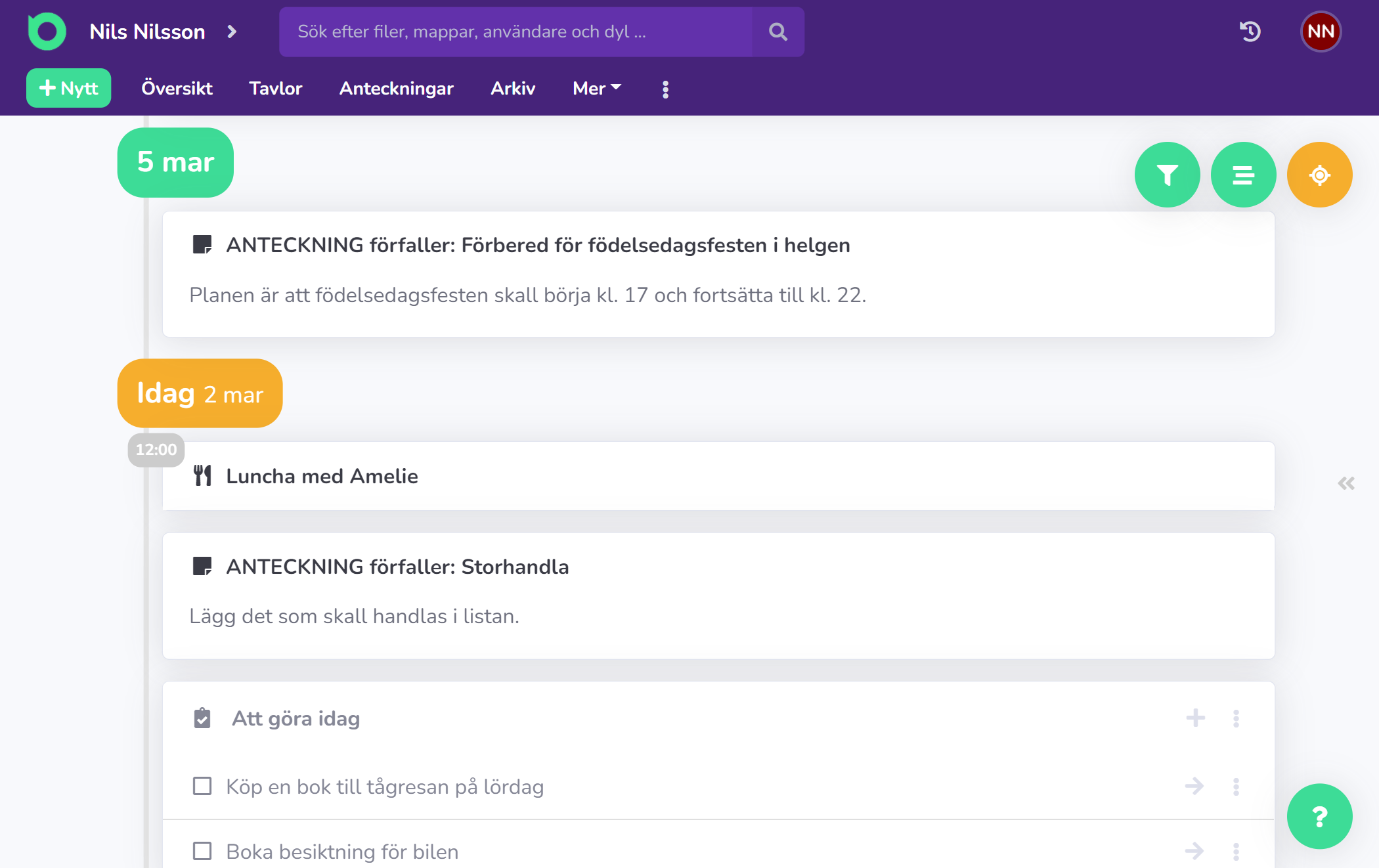Click the search magnifier icon
The width and height of the screenshot is (1379, 868).
pyautogui.click(x=777, y=32)
